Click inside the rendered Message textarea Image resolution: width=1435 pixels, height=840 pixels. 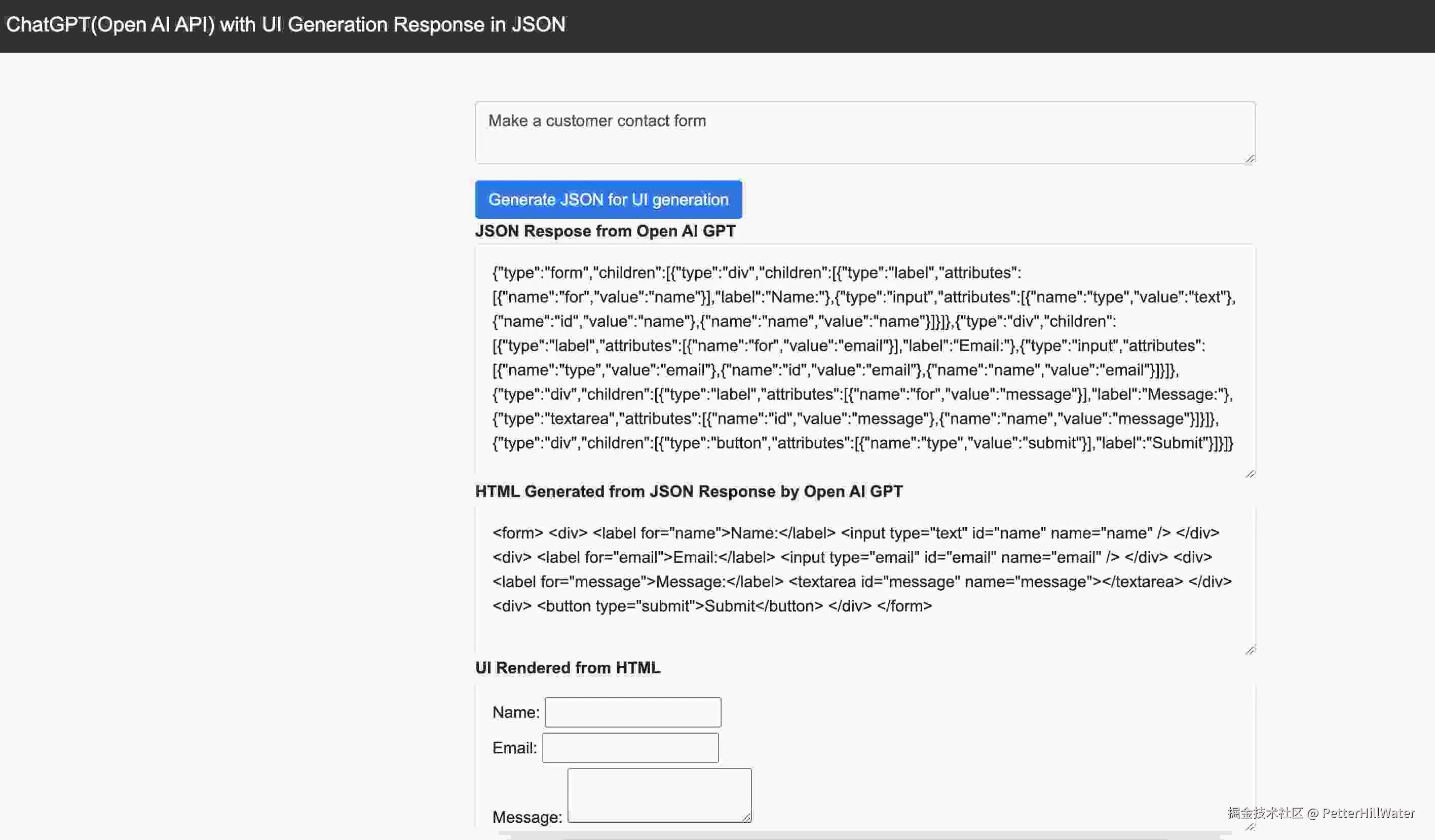pos(658,794)
